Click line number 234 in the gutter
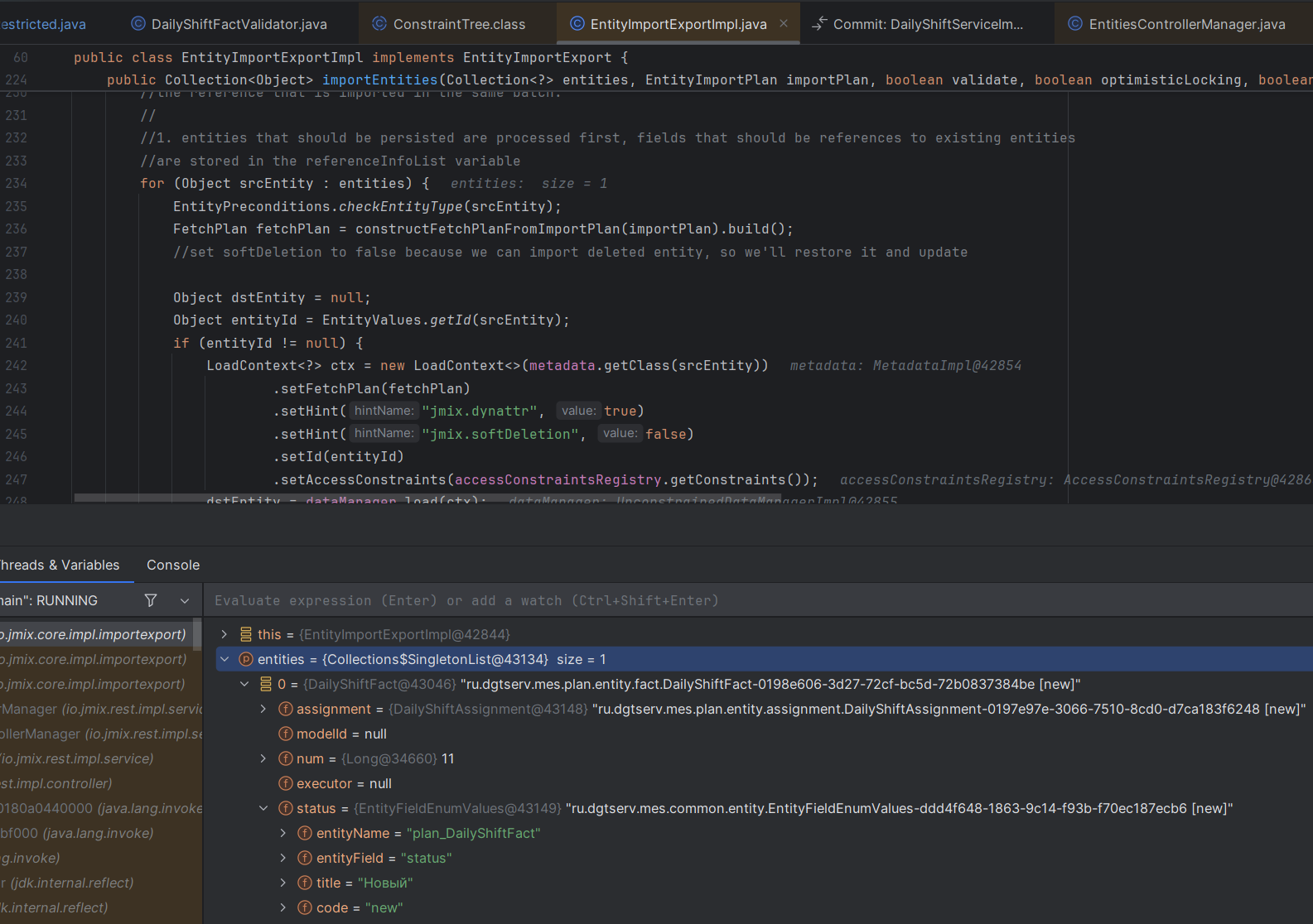The image size is (1313, 924). click(x=17, y=183)
